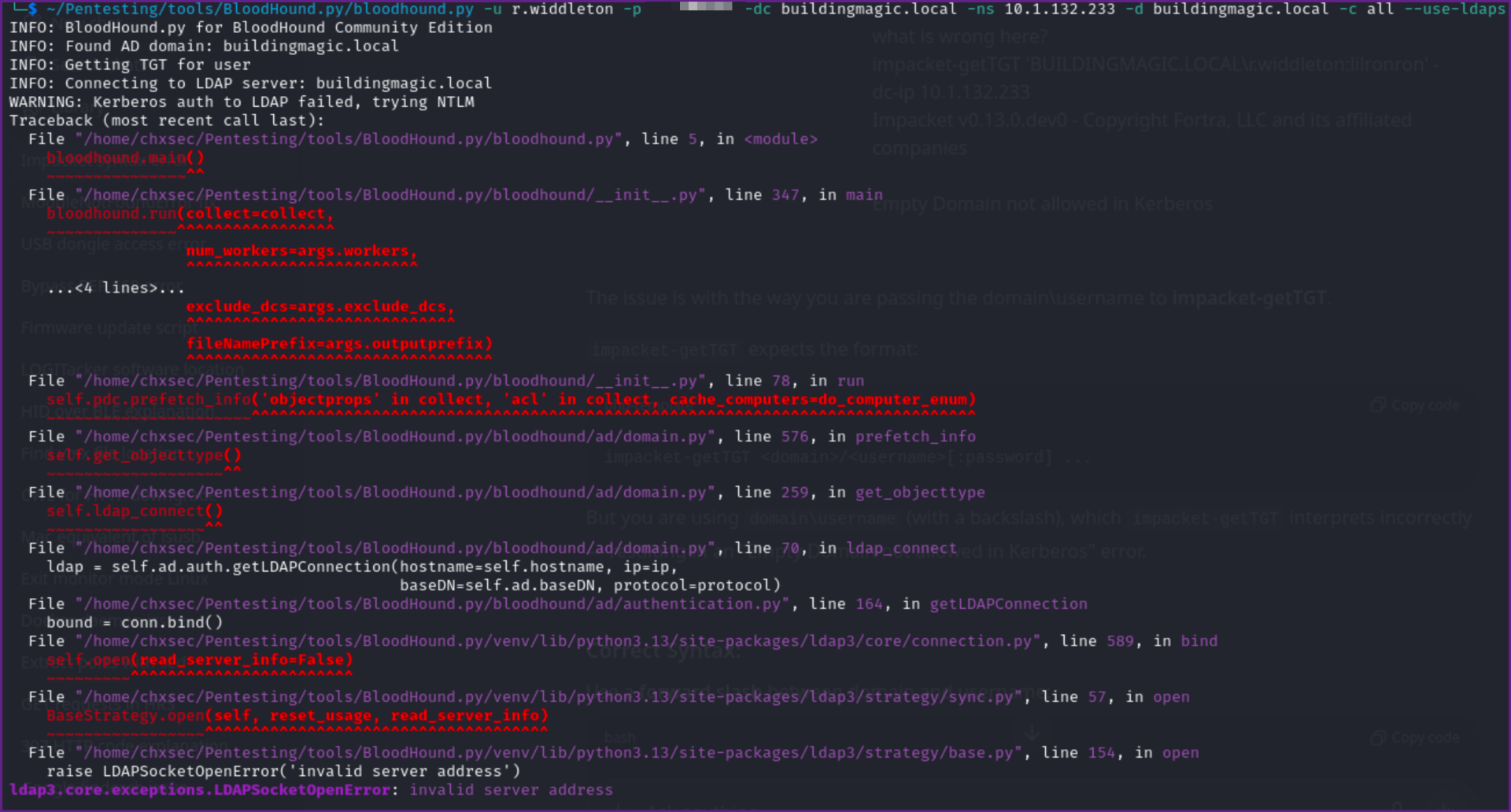Viewport: 1511px width, 812px height.
Task: Select 'Connecting to LDAP server: buildingmagic.local' line
Action: pyautogui.click(x=251, y=83)
